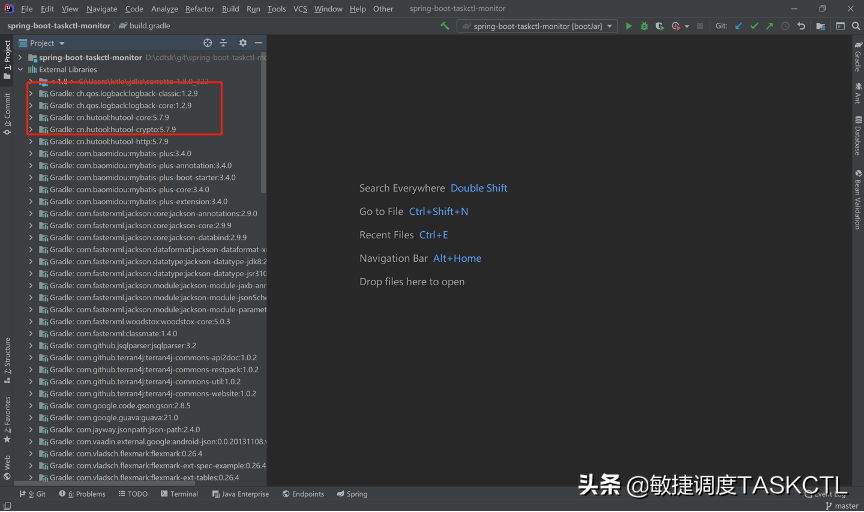
Task: Click the tool windows quick access corner icon
Action: [7, 506]
